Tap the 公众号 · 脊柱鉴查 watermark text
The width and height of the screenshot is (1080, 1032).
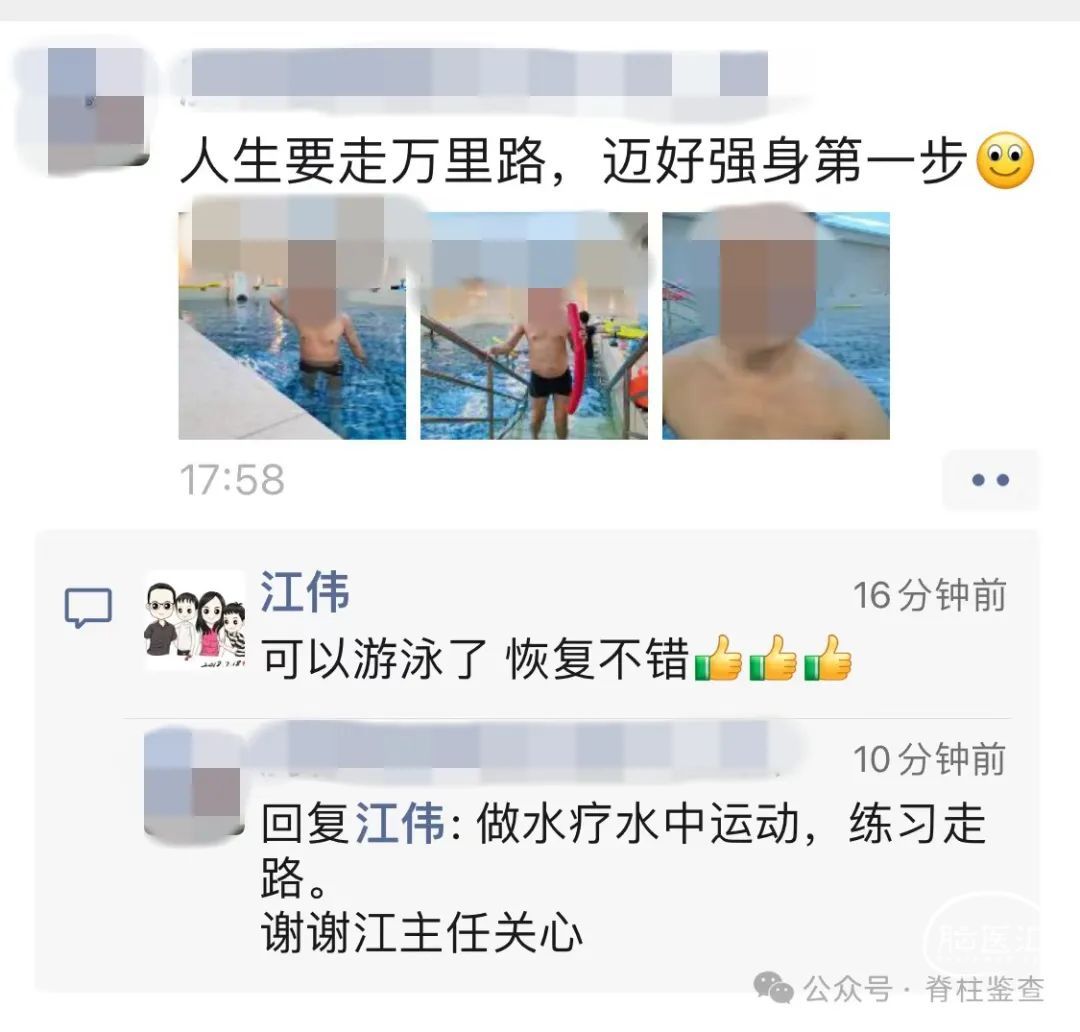(924, 989)
